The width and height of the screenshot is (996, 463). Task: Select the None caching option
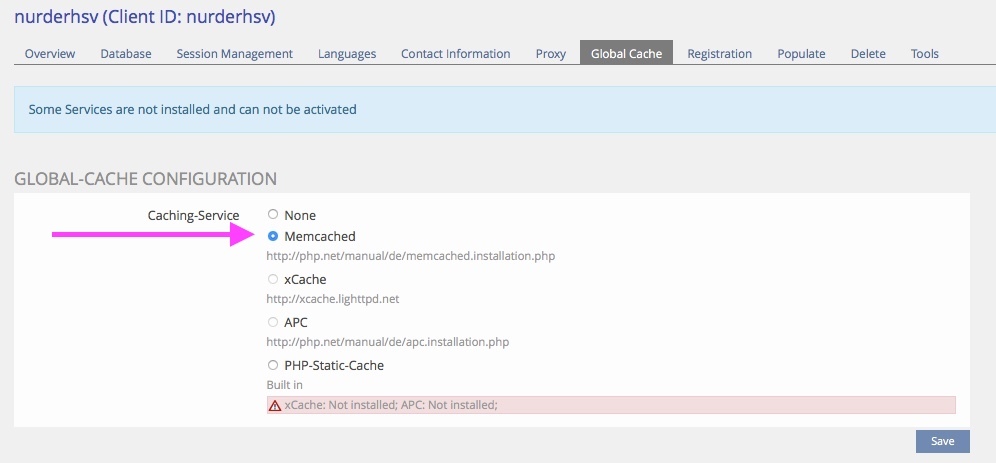coord(273,214)
